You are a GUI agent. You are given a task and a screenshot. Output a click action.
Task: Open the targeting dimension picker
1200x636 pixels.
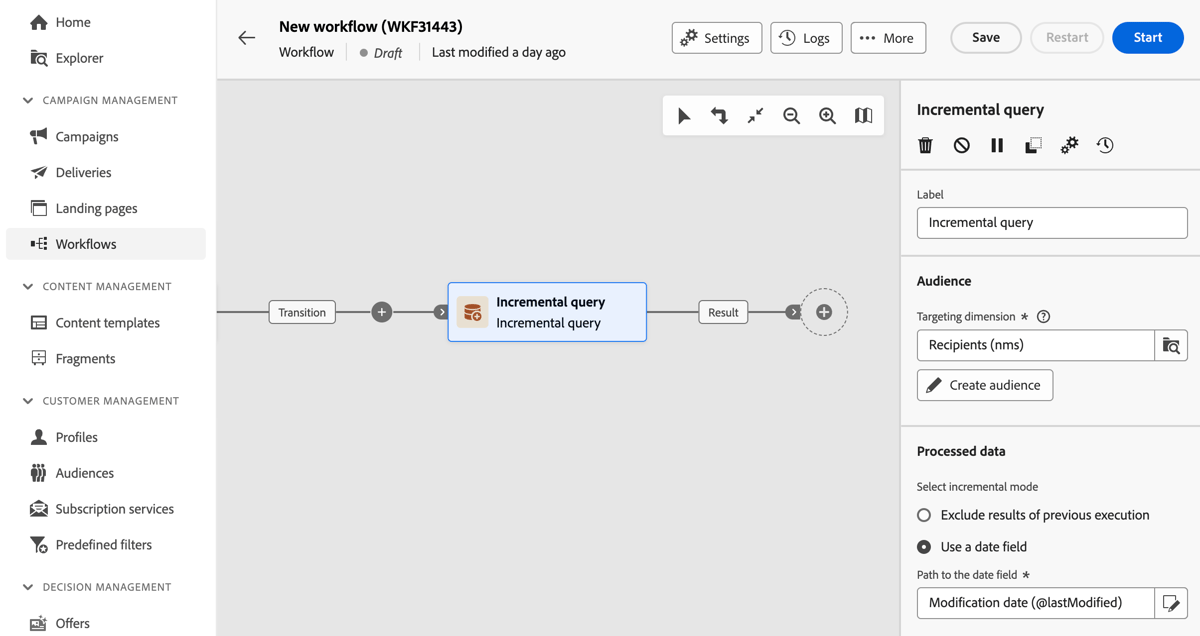[x=1171, y=345]
